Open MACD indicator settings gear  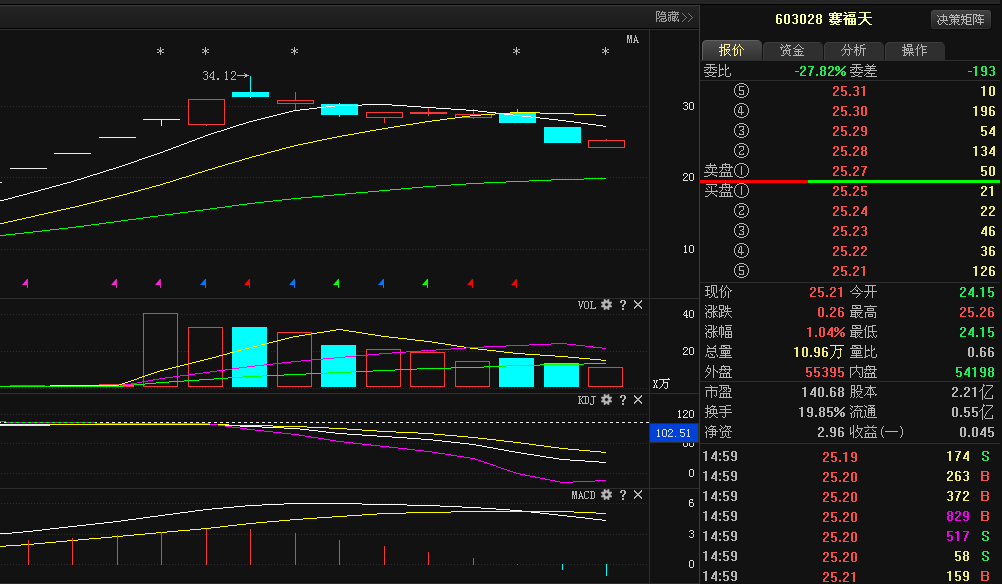[x=606, y=495]
